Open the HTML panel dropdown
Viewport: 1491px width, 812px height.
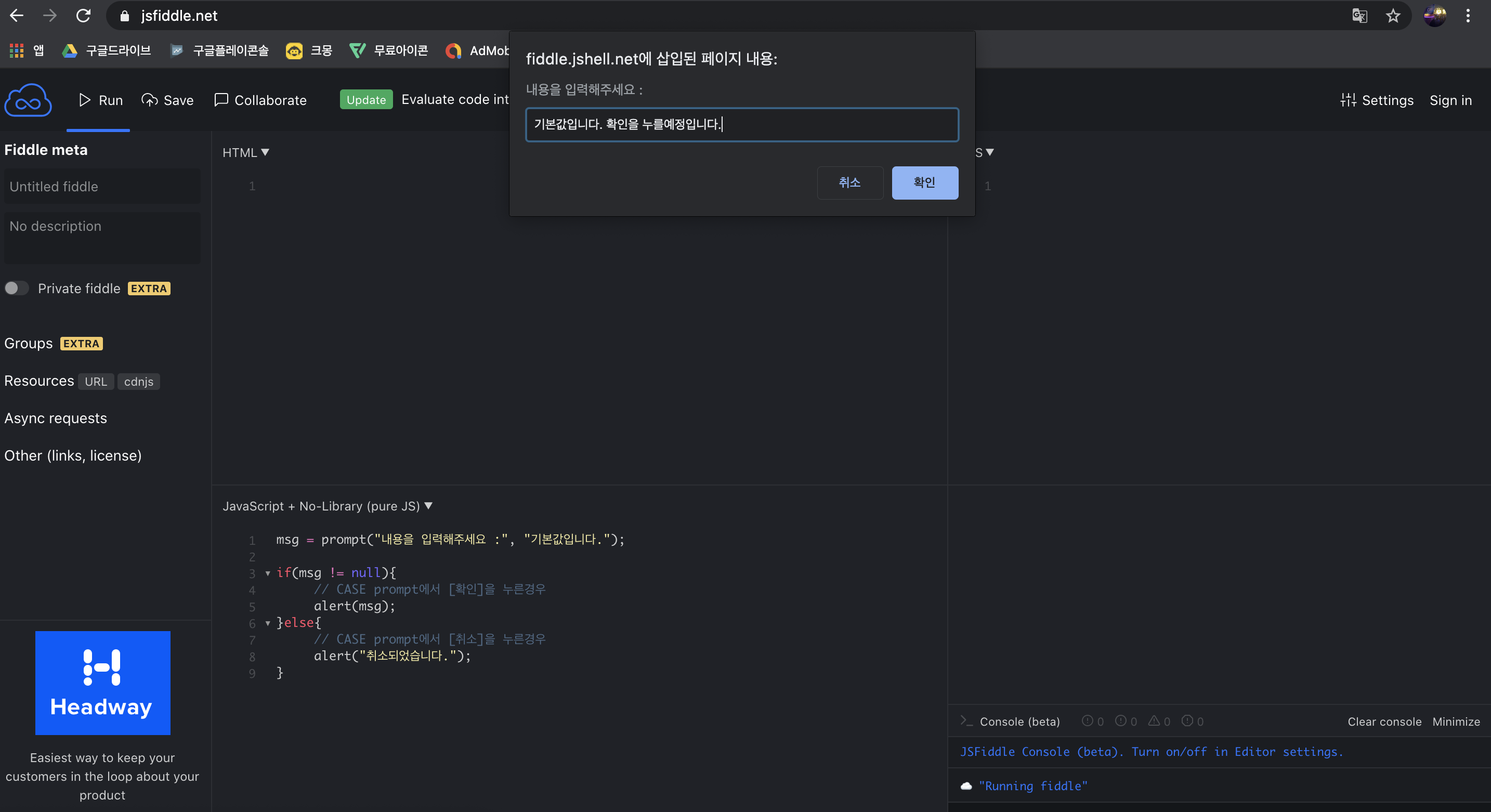click(246, 152)
